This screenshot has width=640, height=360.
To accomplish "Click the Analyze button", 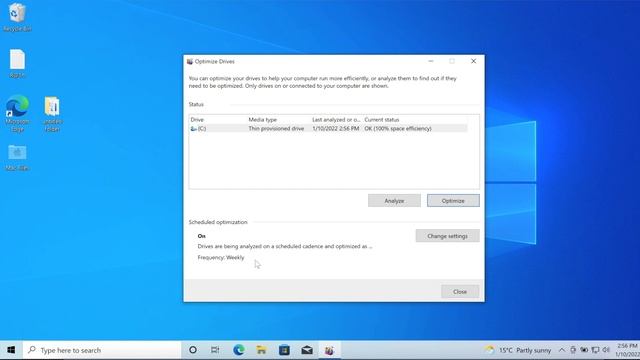I will tap(394, 201).
